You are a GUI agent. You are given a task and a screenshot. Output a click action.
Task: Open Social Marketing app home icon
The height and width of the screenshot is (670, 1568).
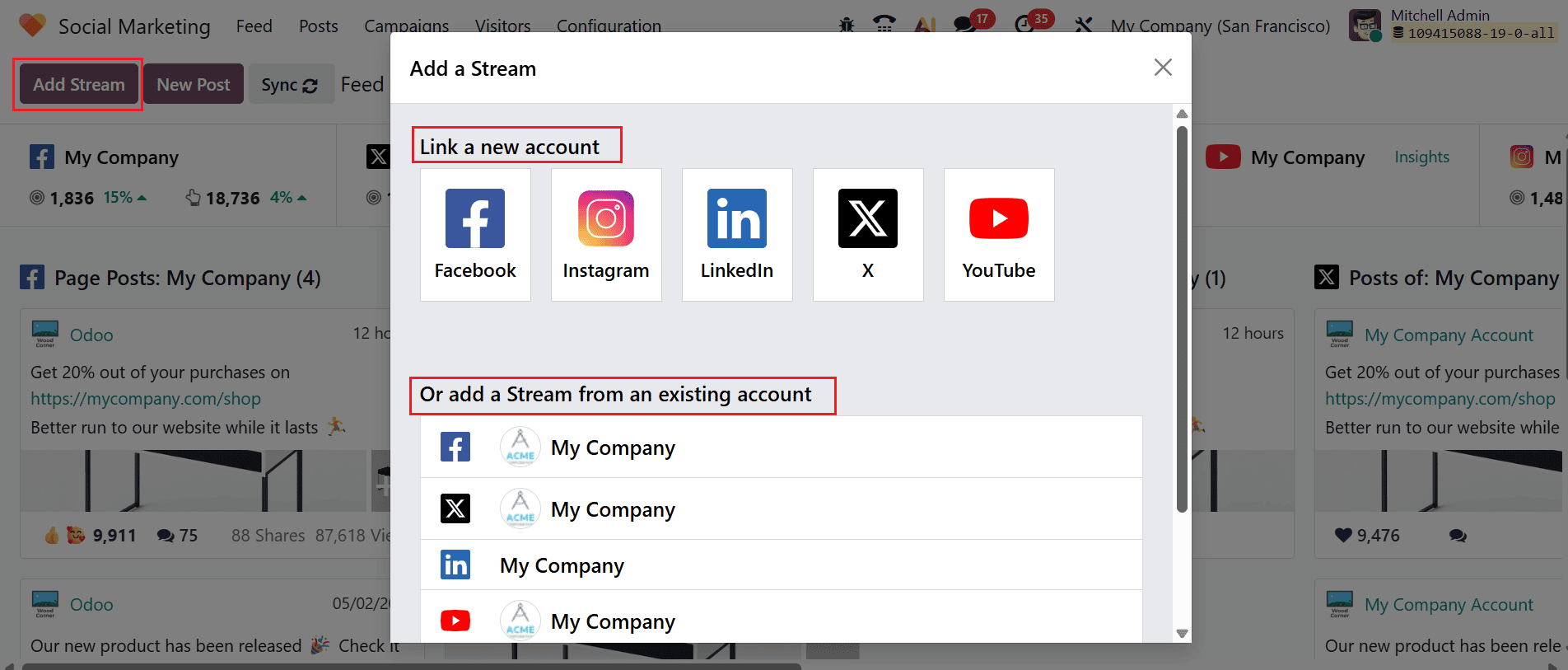point(32,26)
